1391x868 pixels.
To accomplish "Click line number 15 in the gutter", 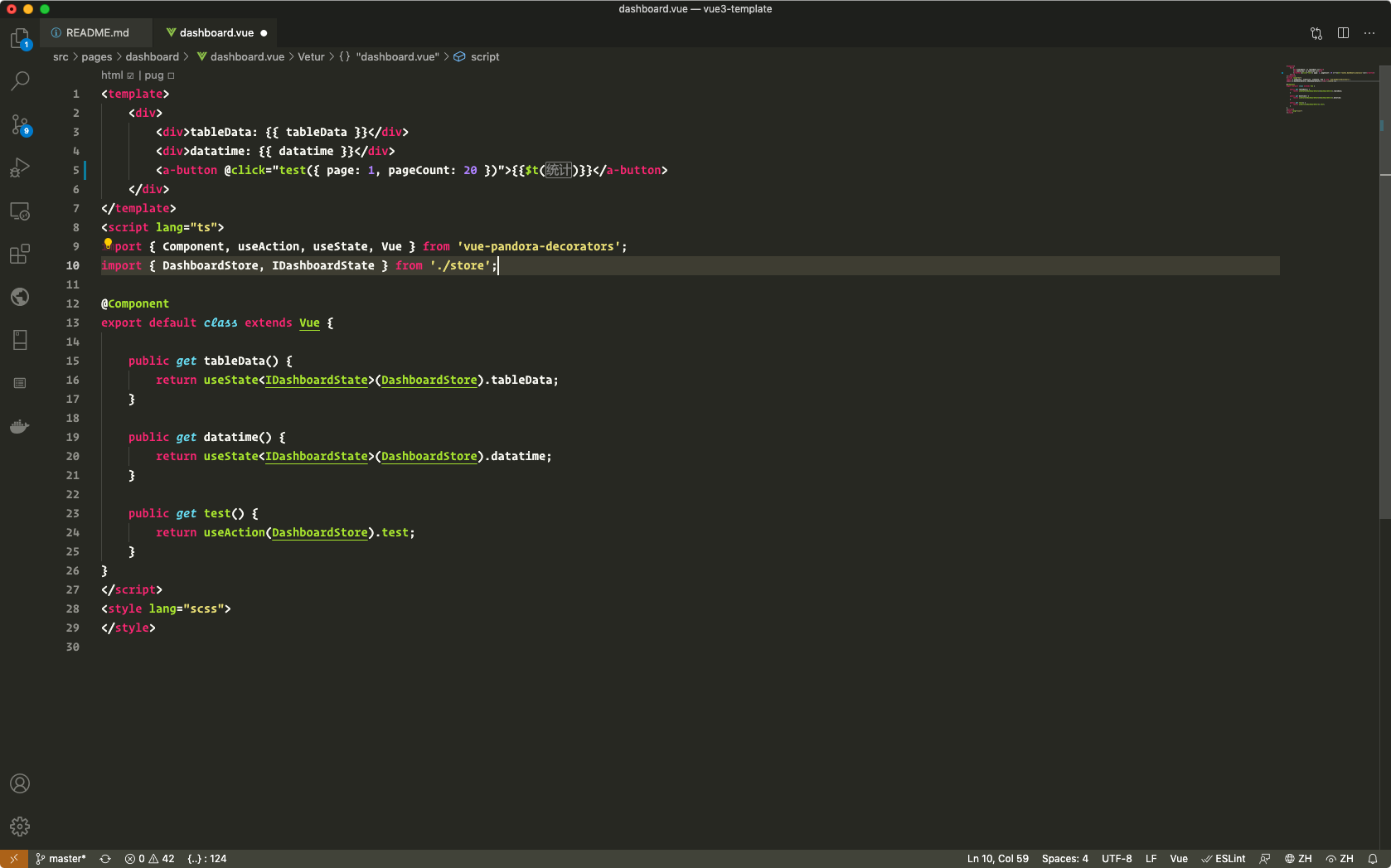I will pos(73,361).
